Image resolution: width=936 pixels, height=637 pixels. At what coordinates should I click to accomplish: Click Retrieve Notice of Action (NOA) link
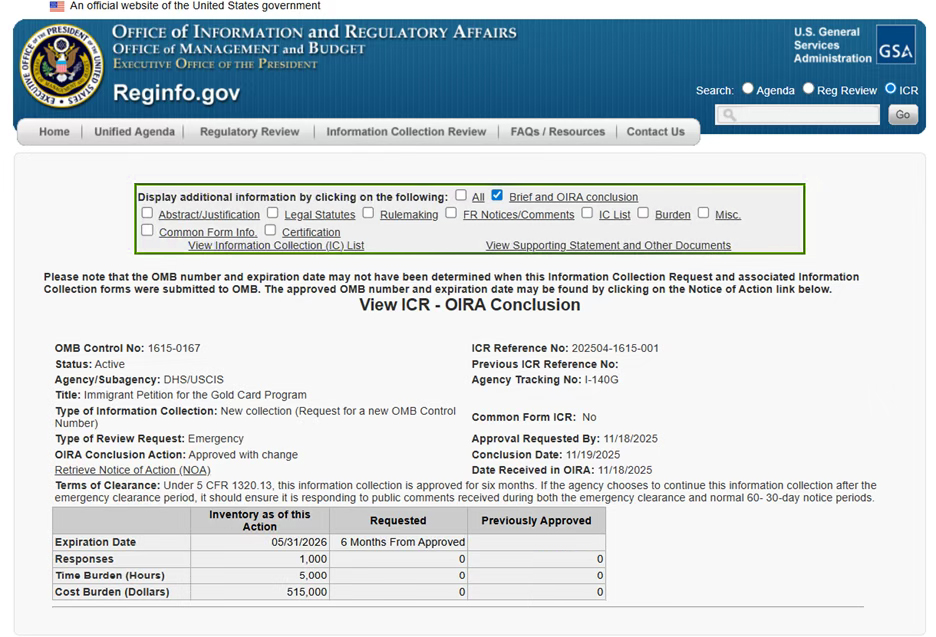(x=132, y=470)
